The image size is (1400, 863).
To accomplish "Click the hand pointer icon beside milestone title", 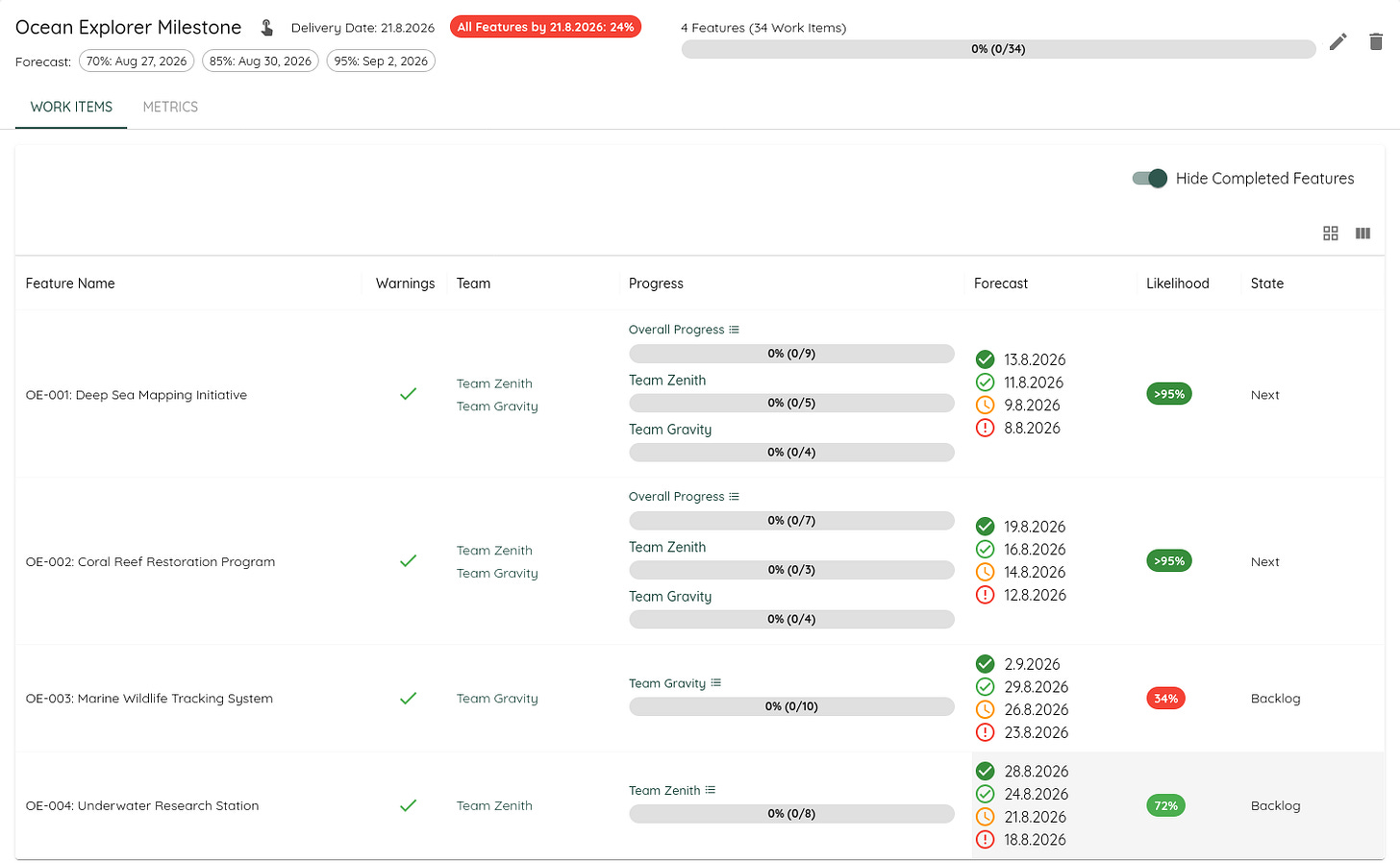I will tap(267, 28).
